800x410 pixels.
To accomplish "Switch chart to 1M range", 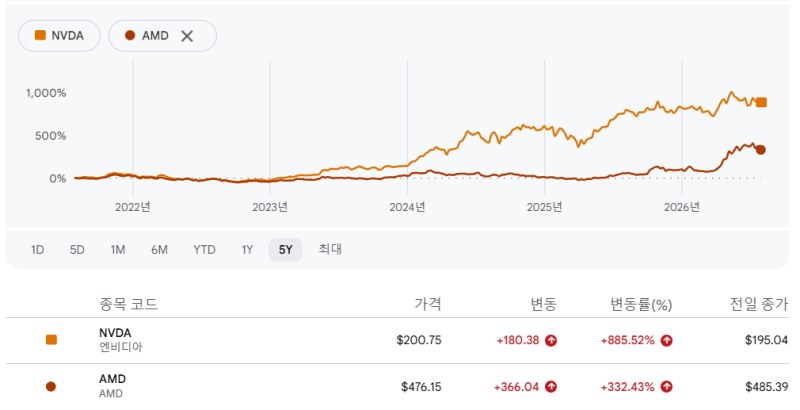I will click(x=118, y=250).
